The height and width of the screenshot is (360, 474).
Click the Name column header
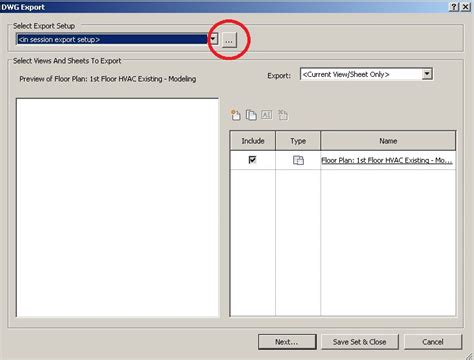(388, 141)
